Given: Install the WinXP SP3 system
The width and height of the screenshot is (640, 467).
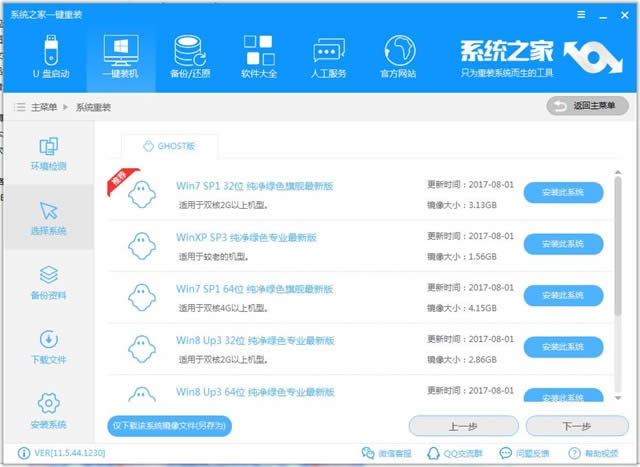Looking at the screenshot, I should point(563,244).
